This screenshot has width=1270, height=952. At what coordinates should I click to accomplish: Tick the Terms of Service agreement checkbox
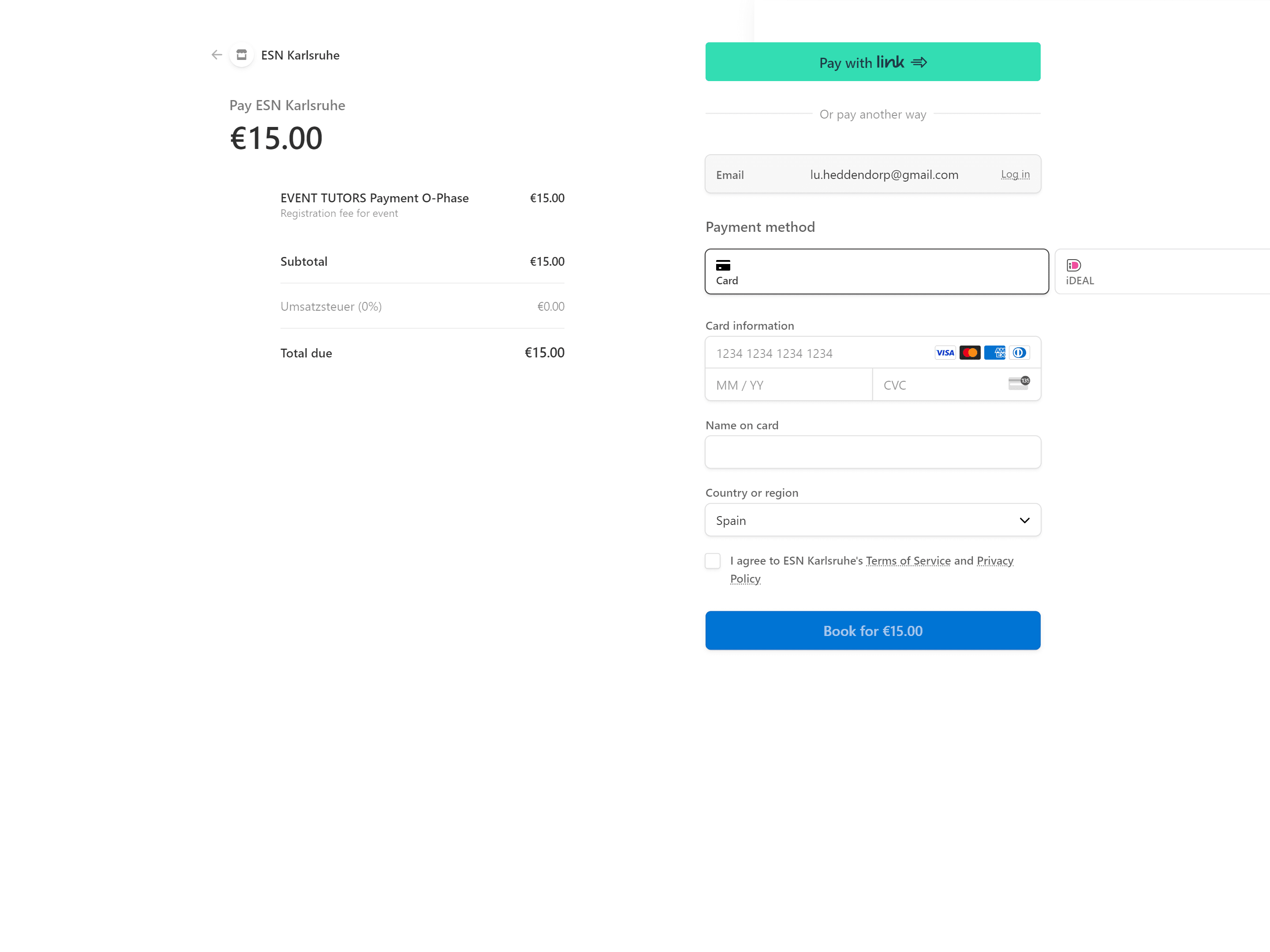click(713, 561)
